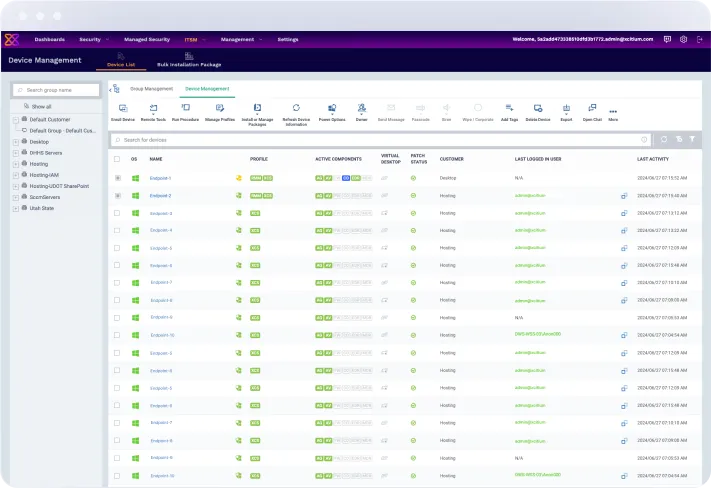Click Install or Manage Packages icon
Viewport: 711px width, 488px height.
click(257, 108)
